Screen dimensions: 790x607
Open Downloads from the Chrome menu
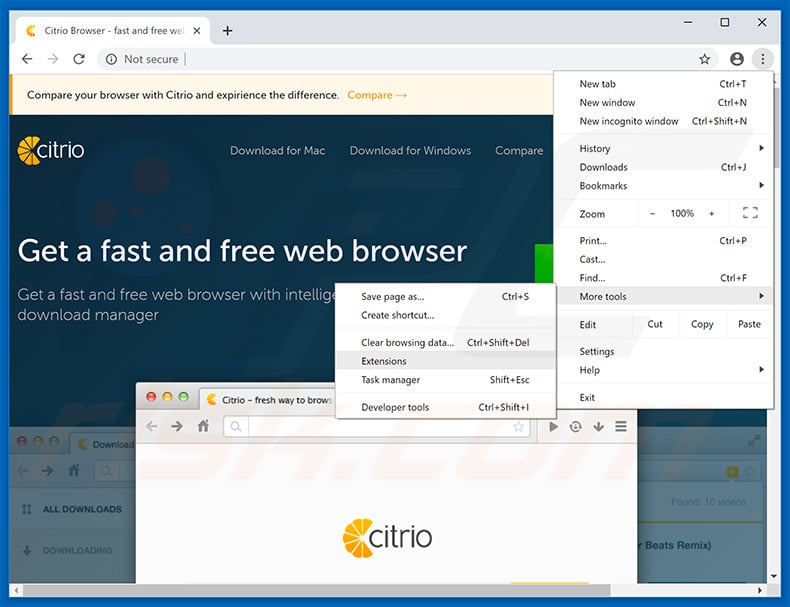point(663,167)
